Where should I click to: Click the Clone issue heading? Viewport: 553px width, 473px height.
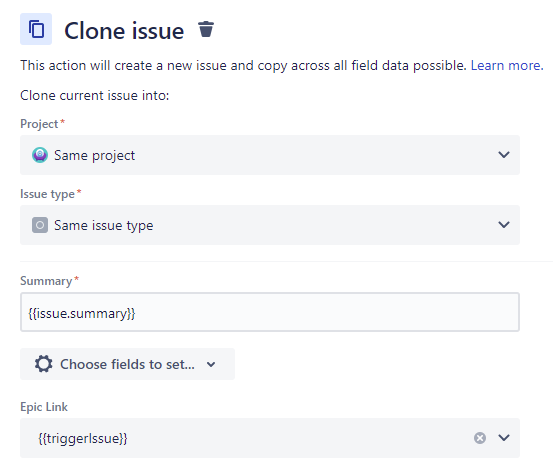coord(124,31)
